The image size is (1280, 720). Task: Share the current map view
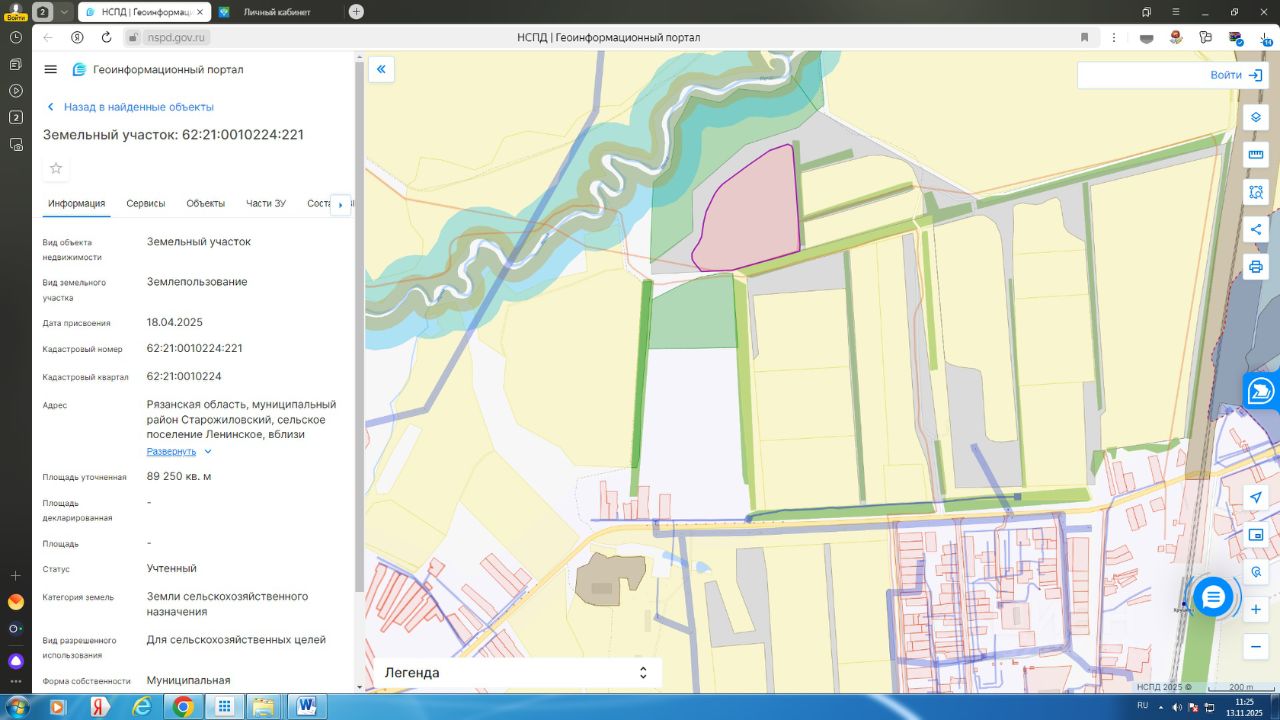click(1256, 229)
